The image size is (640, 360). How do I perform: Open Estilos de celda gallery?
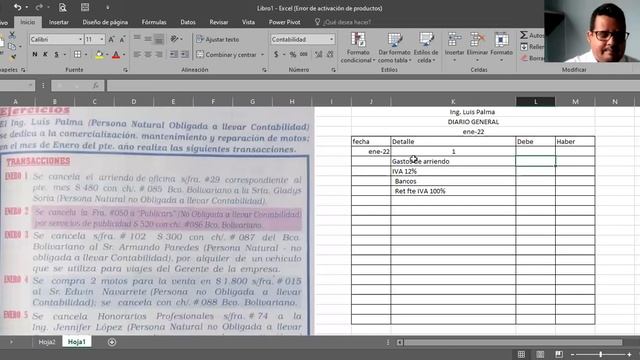[x=426, y=48]
